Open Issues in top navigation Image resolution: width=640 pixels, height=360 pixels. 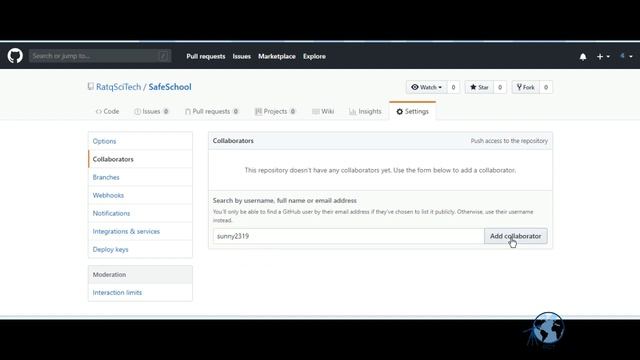tap(242, 56)
